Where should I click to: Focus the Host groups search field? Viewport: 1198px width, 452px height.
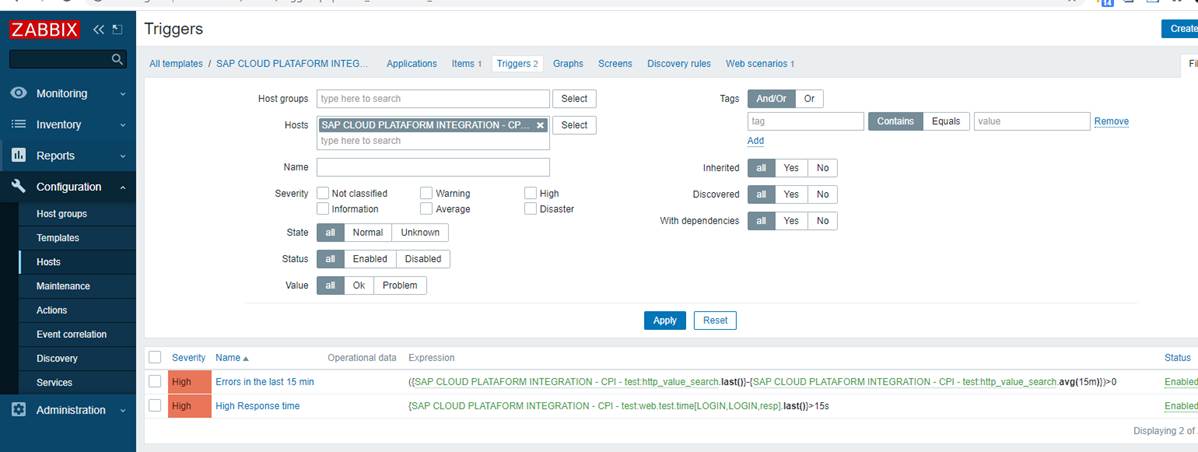coord(433,98)
